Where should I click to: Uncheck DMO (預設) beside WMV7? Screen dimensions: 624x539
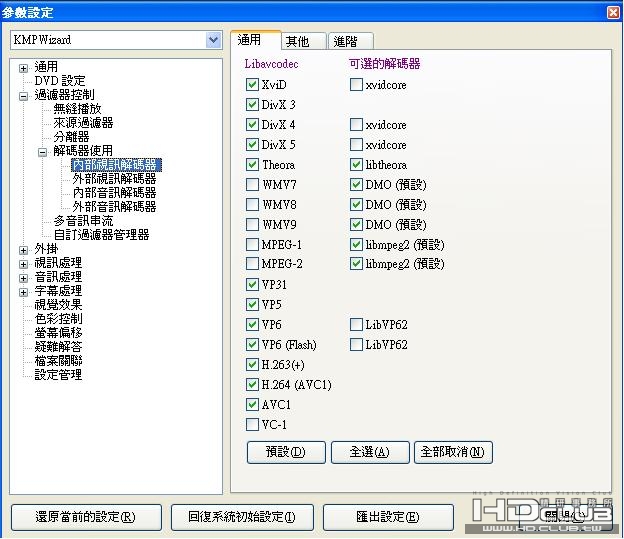click(356, 185)
